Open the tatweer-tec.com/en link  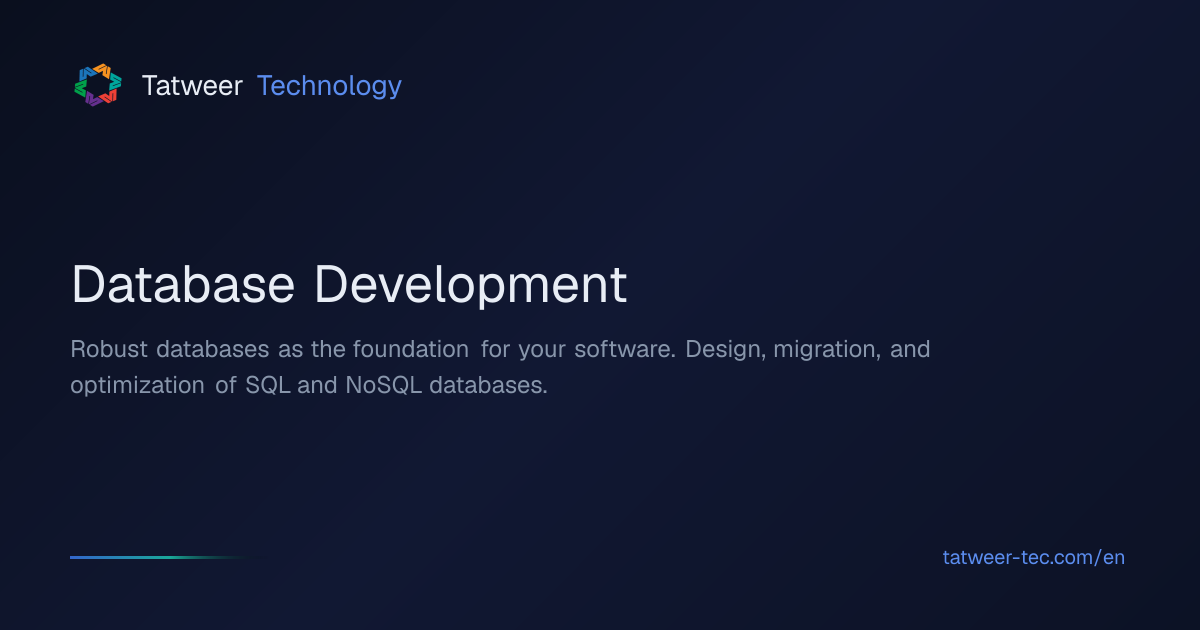[1034, 558]
